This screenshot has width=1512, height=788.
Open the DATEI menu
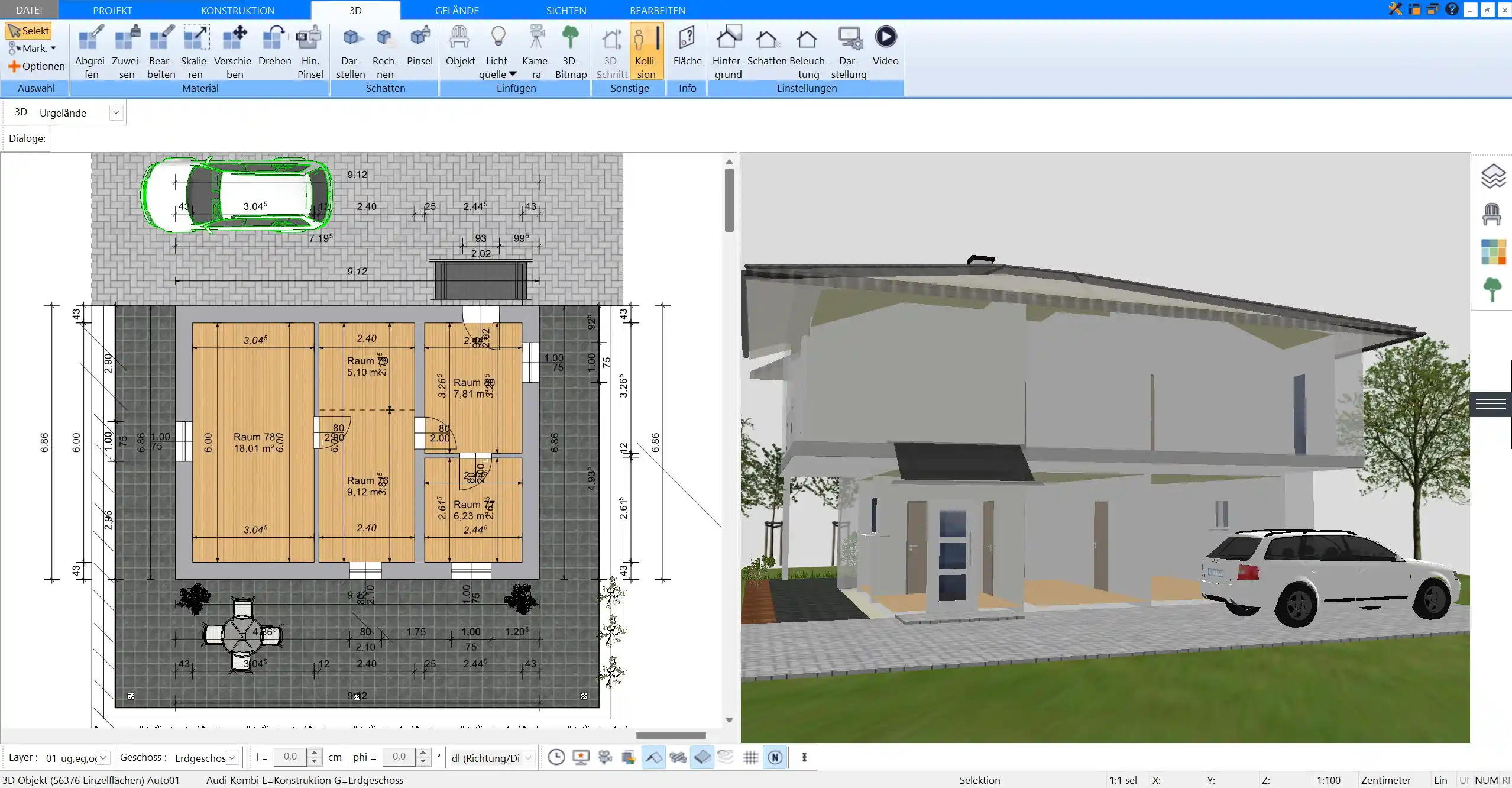[x=29, y=10]
